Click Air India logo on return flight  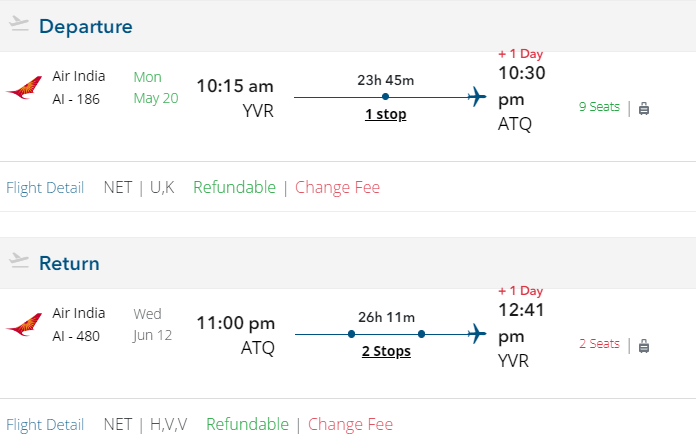pyautogui.click(x=23, y=326)
